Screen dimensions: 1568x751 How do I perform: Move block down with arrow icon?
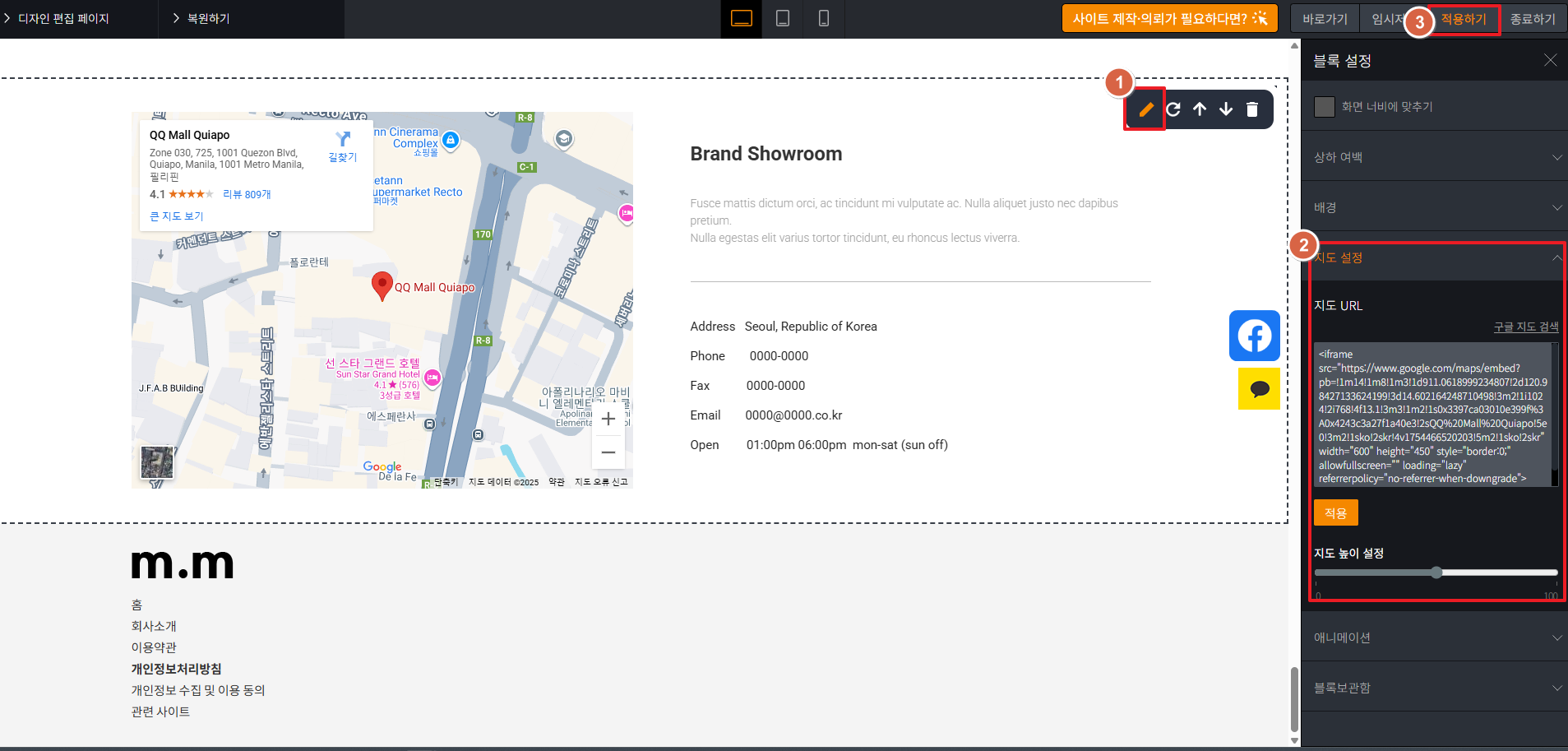(1226, 109)
